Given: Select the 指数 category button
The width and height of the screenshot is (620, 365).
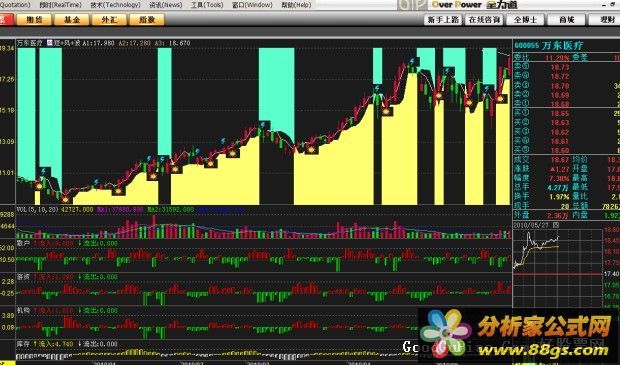Looking at the screenshot, I should click(147, 19).
